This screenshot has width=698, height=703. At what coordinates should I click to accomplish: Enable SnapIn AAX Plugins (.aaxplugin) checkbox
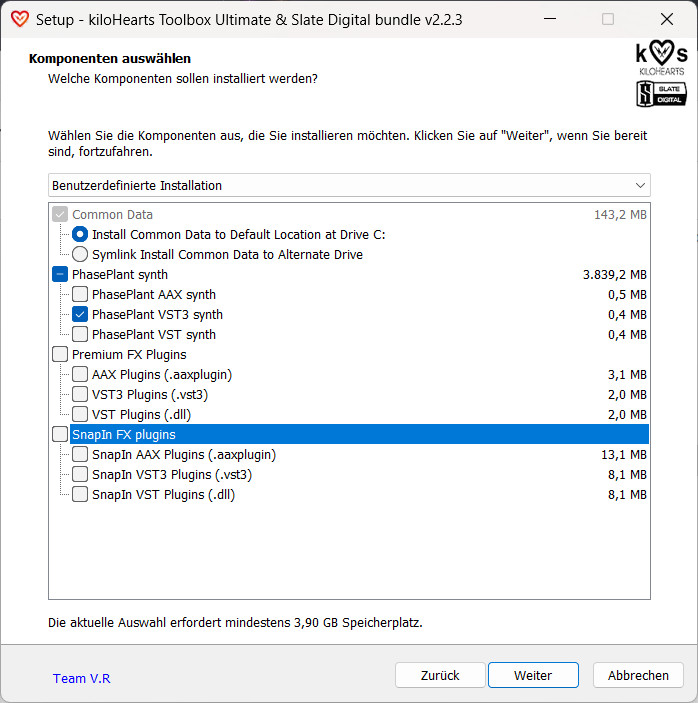[80, 455]
